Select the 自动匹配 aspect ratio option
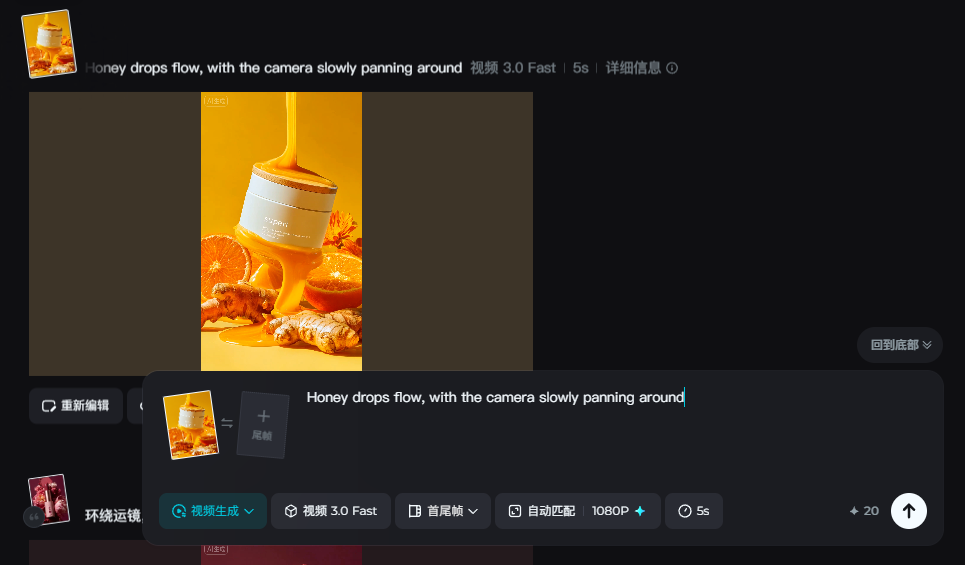965x565 pixels. tap(542, 511)
